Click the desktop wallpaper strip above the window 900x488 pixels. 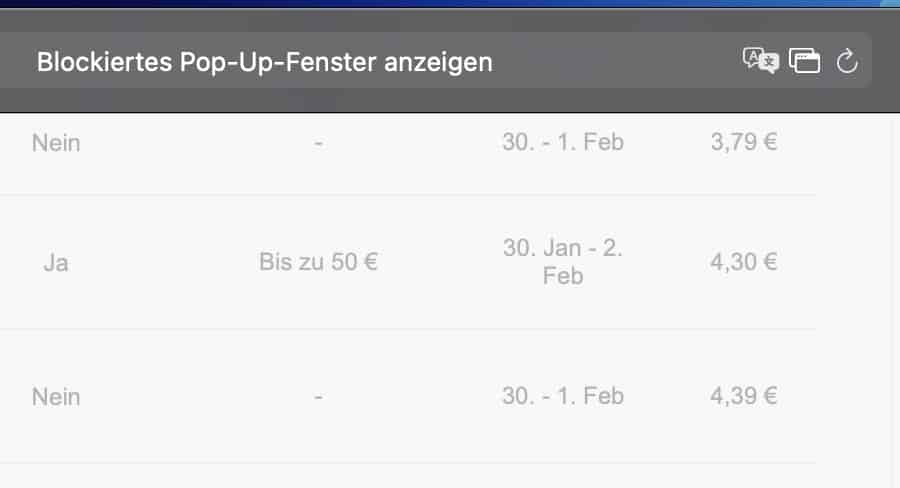[450, 3]
